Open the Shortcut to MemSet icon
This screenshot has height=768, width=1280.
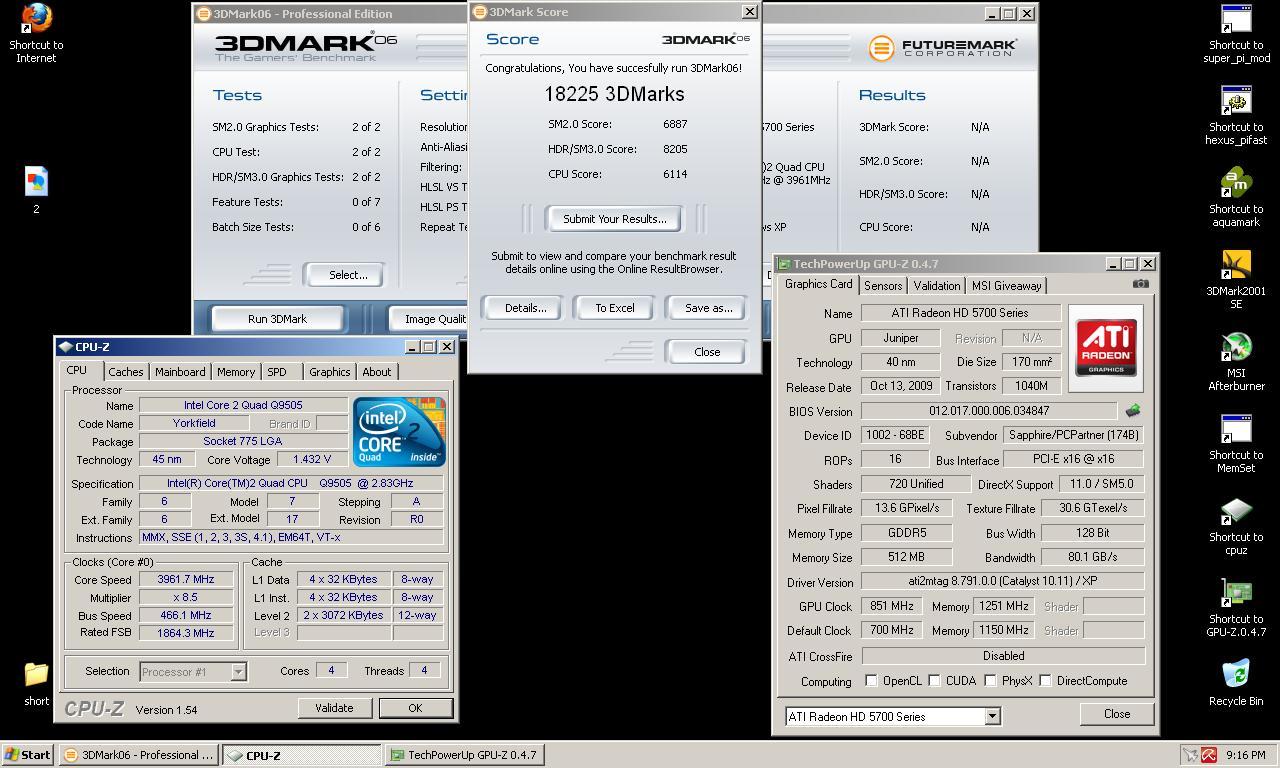tap(1236, 428)
